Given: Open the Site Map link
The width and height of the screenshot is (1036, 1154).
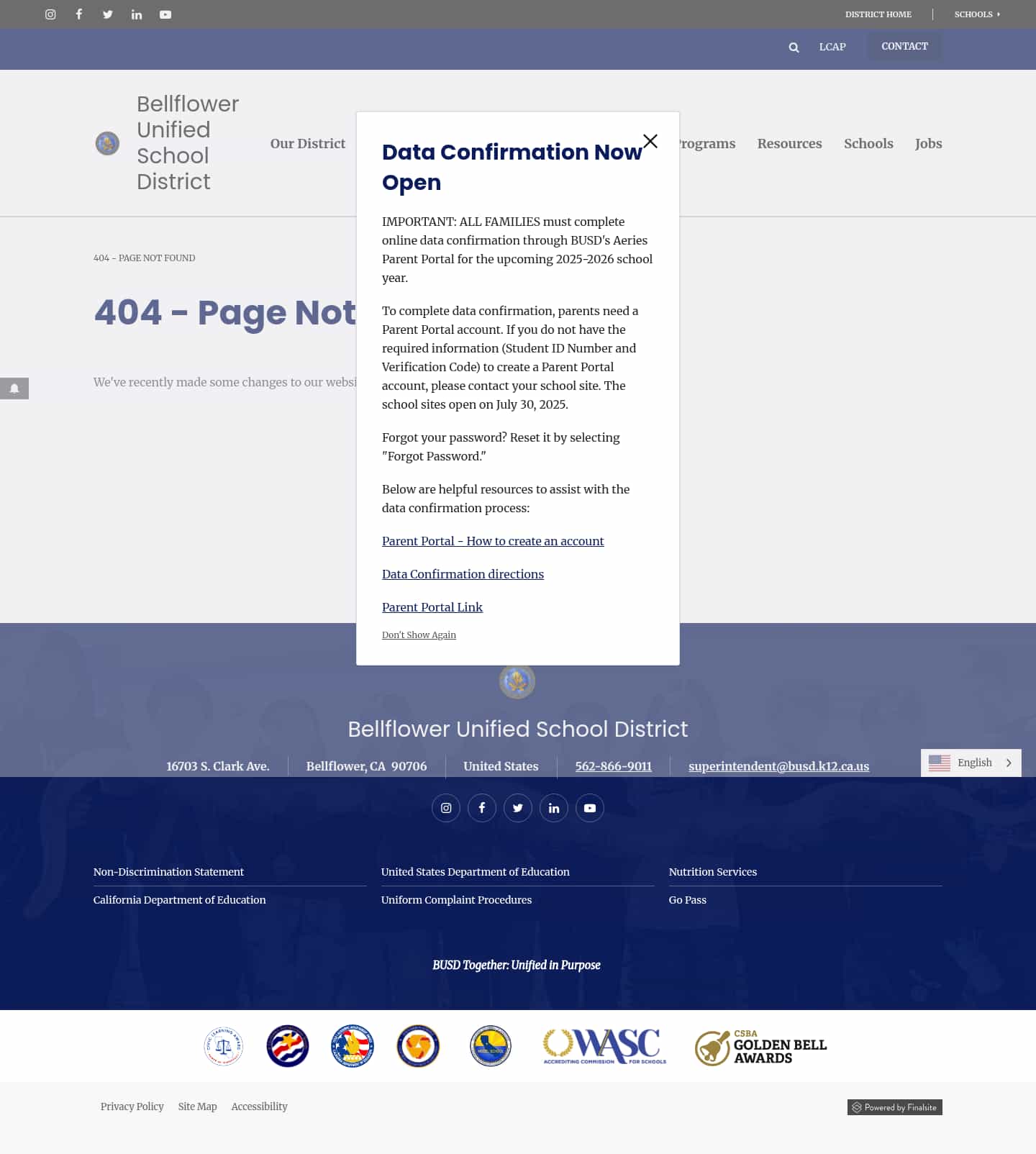Looking at the screenshot, I should coord(197,1107).
